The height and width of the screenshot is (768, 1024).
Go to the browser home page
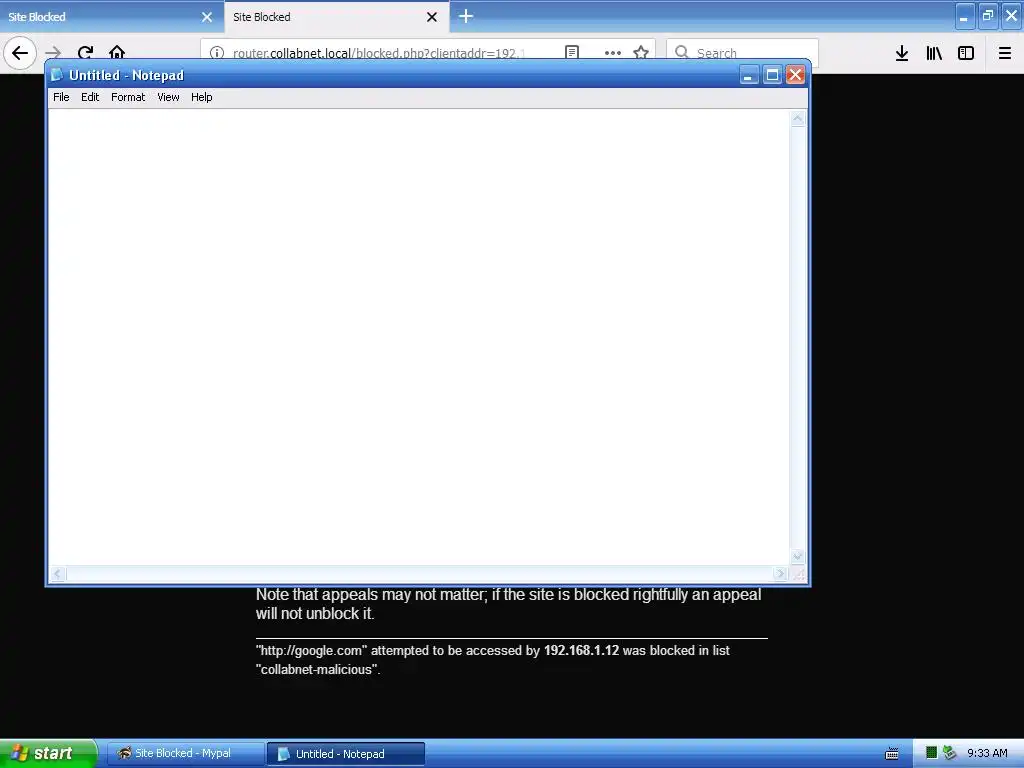tap(117, 53)
